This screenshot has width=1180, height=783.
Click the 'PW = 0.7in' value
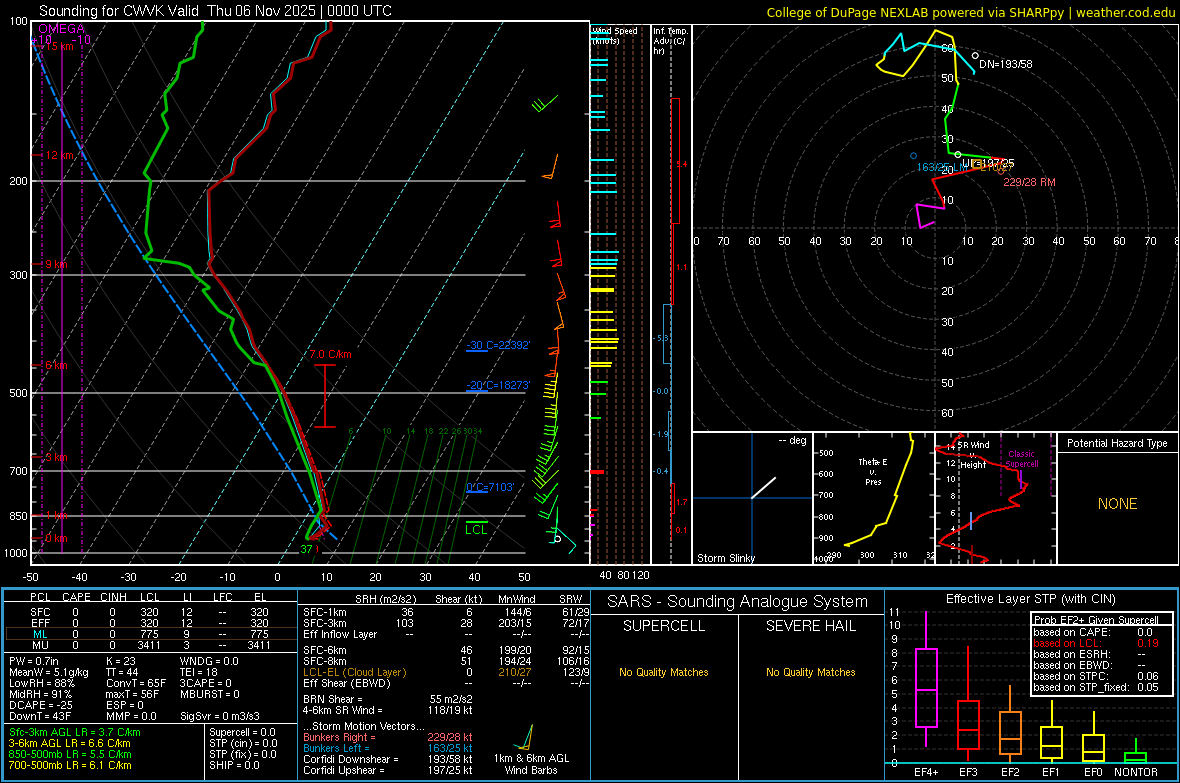pos(33,661)
